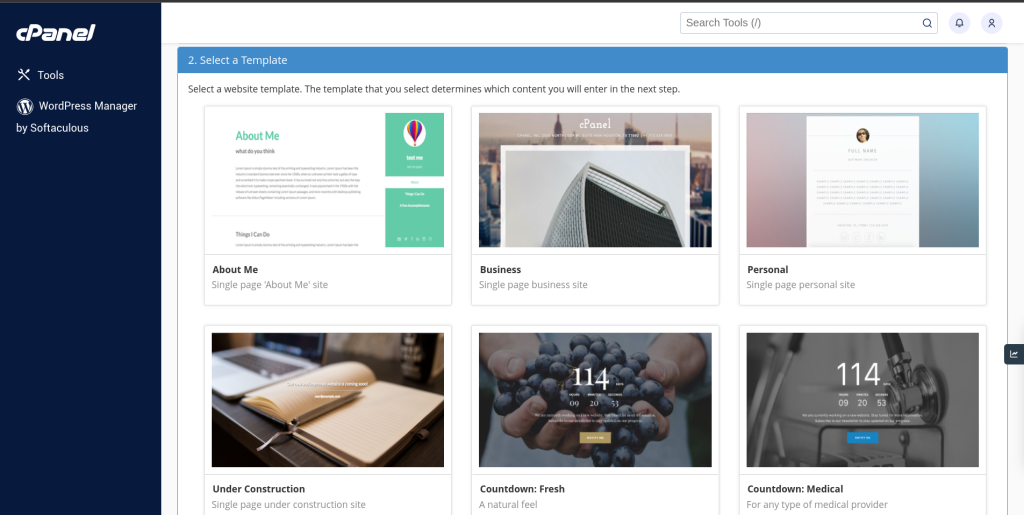Select the About Me template thumbnail
The width and height of the screenshot is (1024, 515).
(x=328, y=180)
